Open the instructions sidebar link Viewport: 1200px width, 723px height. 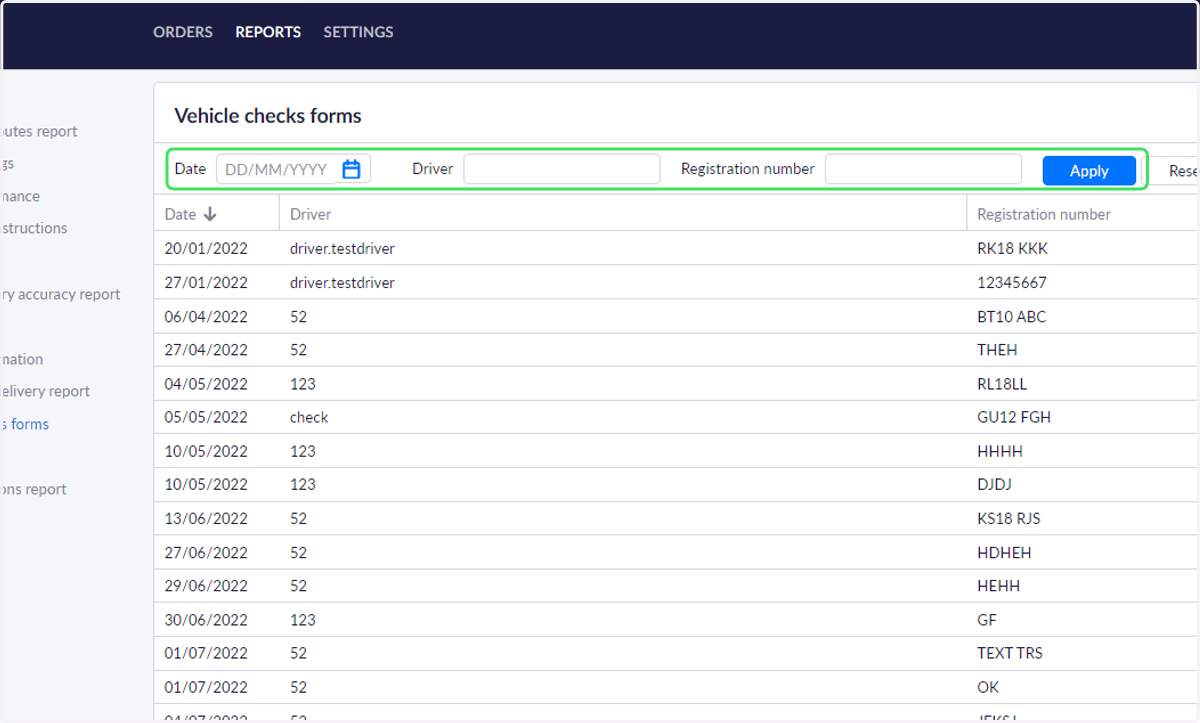point(34,228)
